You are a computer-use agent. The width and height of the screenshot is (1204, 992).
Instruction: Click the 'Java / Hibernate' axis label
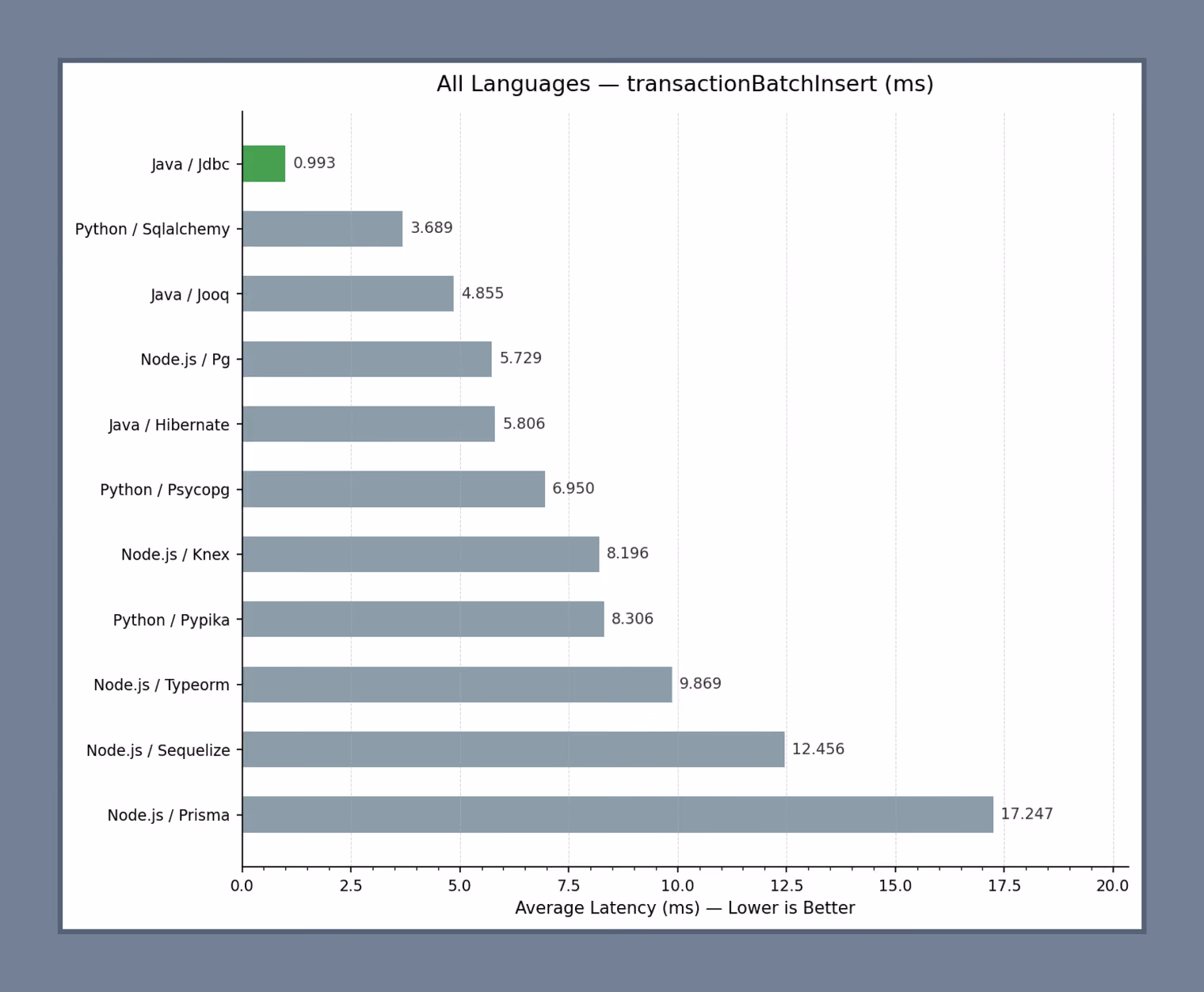pos(169,425)
